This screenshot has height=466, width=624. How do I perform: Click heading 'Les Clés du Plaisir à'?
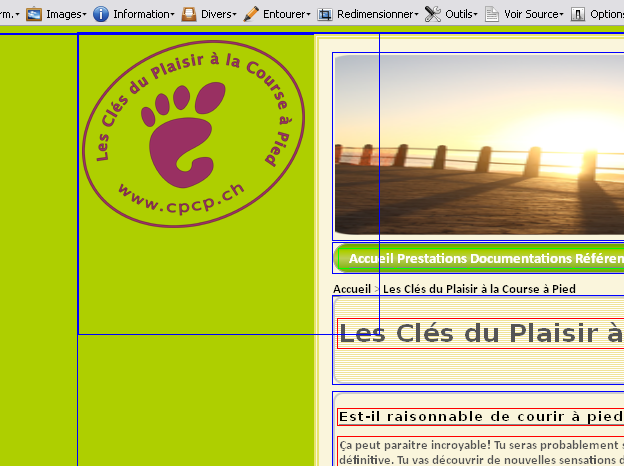[x=481, y=333]
